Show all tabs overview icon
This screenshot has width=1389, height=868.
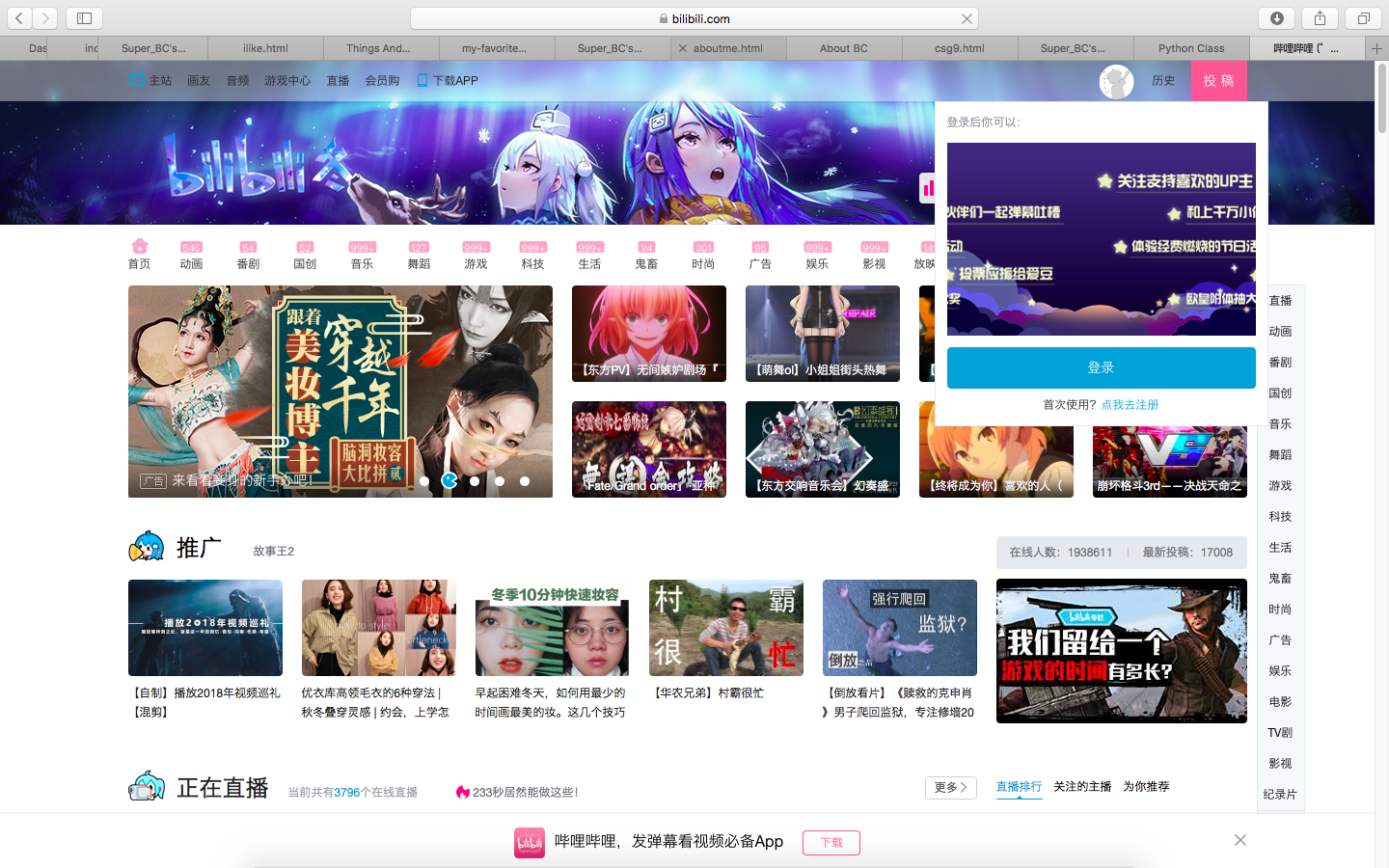pos(1363,17)
